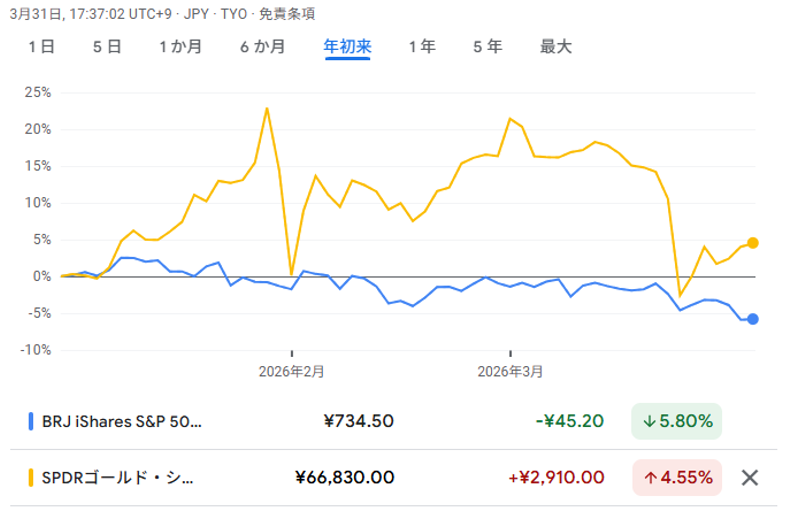Click the ¥66,830.00 price value

click(345, 477)
